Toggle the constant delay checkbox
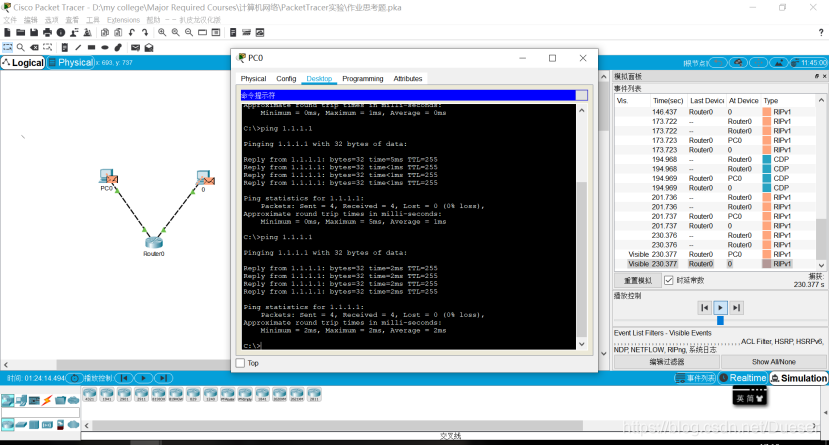Viewport: 830px width, 446px height. [x=669, y=280]
